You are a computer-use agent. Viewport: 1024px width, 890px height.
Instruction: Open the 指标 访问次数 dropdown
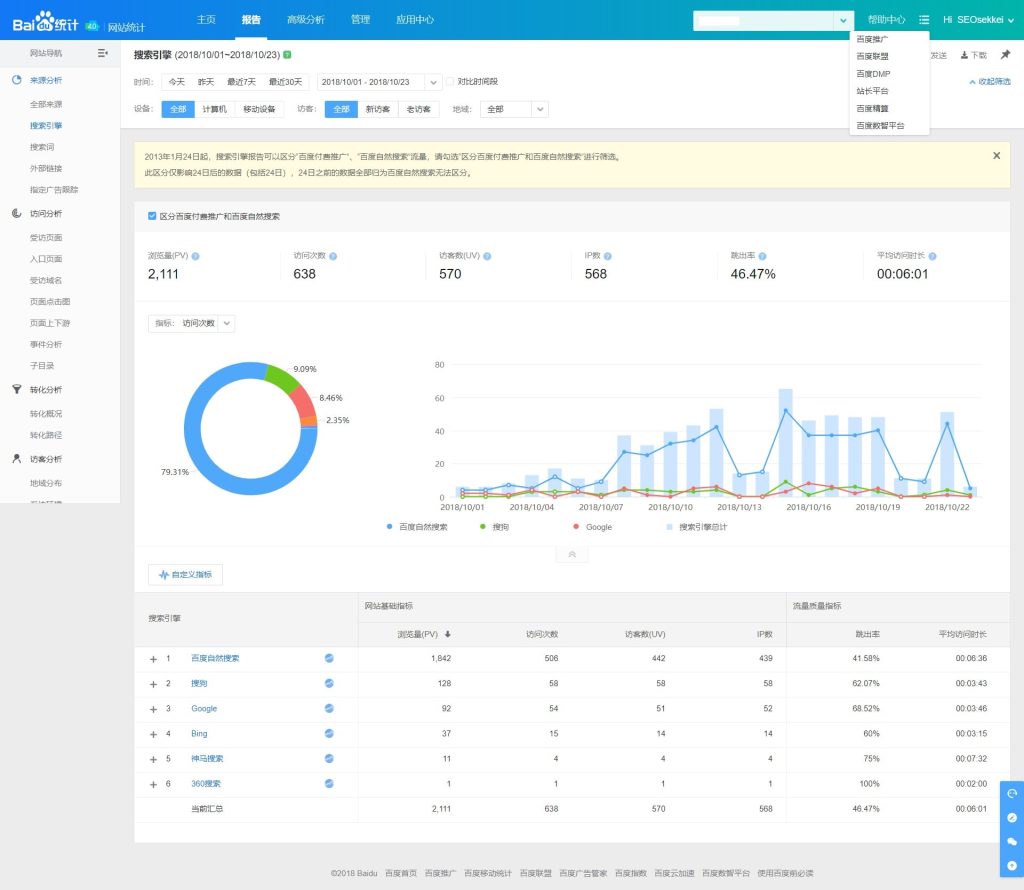[194, 323]
